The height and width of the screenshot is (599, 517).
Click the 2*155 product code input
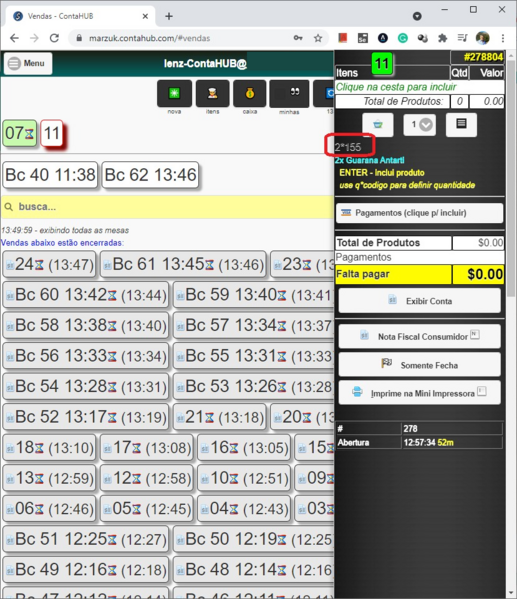point(349,147)
